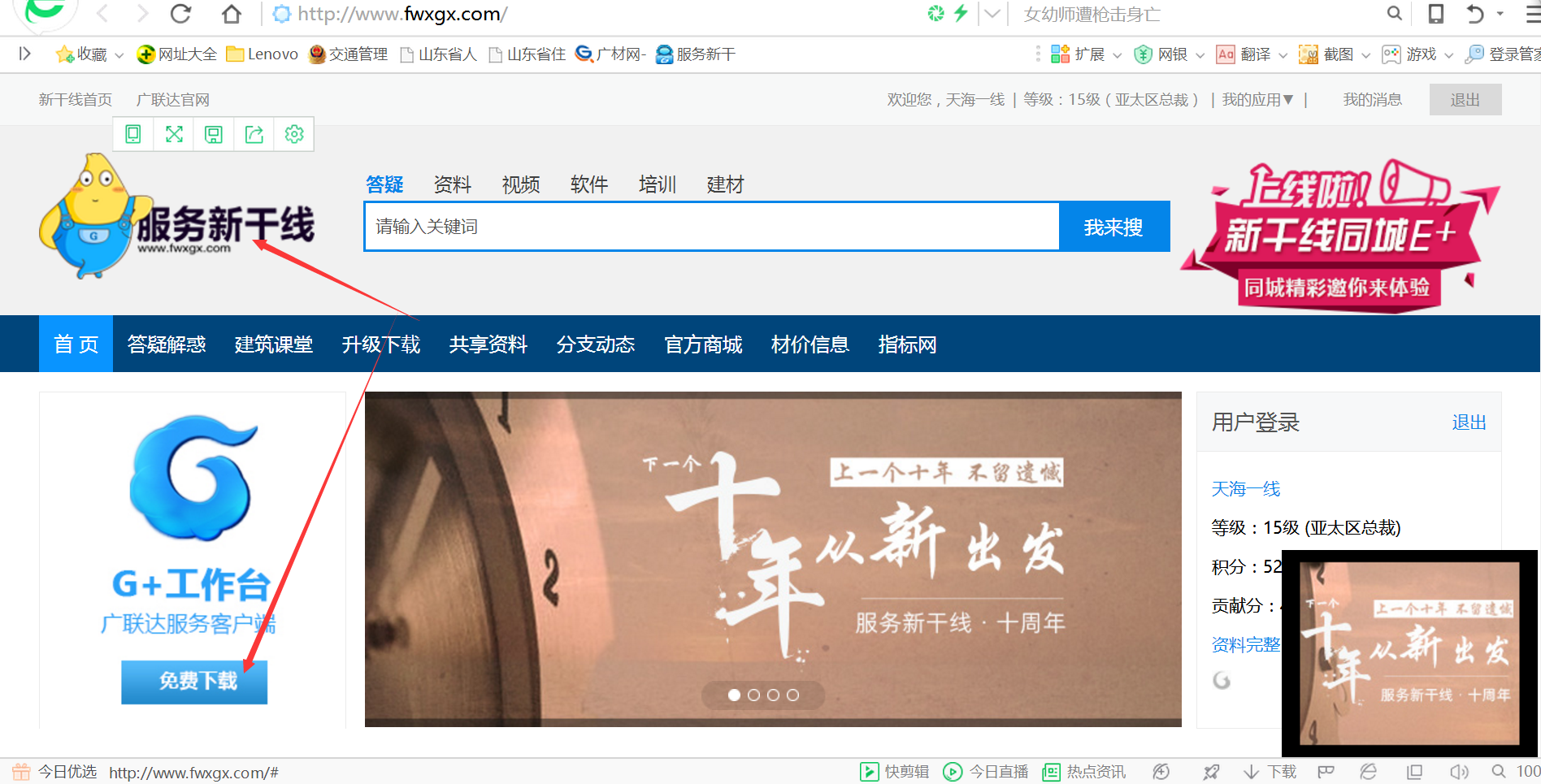1541x784 pixels.
Task: Go forward with the browser forward arrow
Action: click(142, 14)
